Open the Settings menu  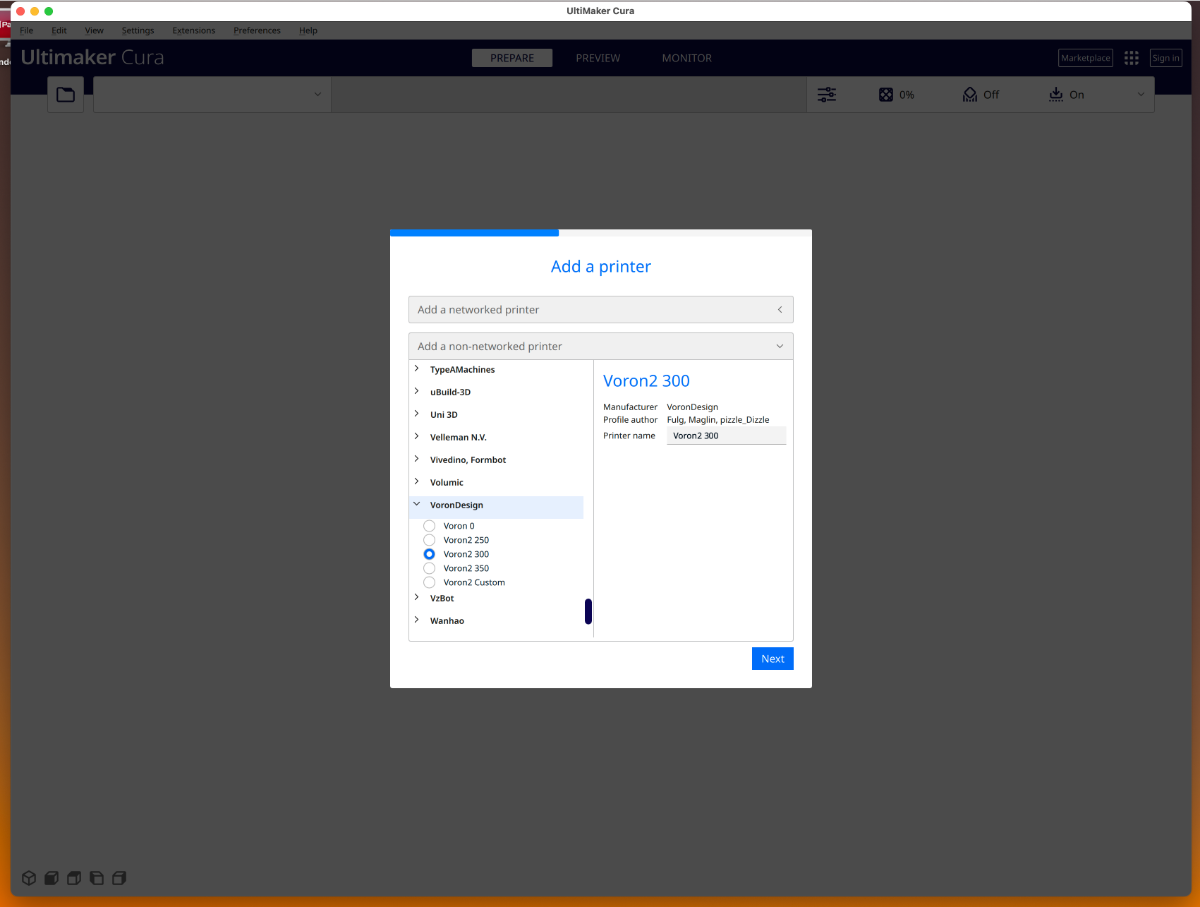(x=138, y=31)
